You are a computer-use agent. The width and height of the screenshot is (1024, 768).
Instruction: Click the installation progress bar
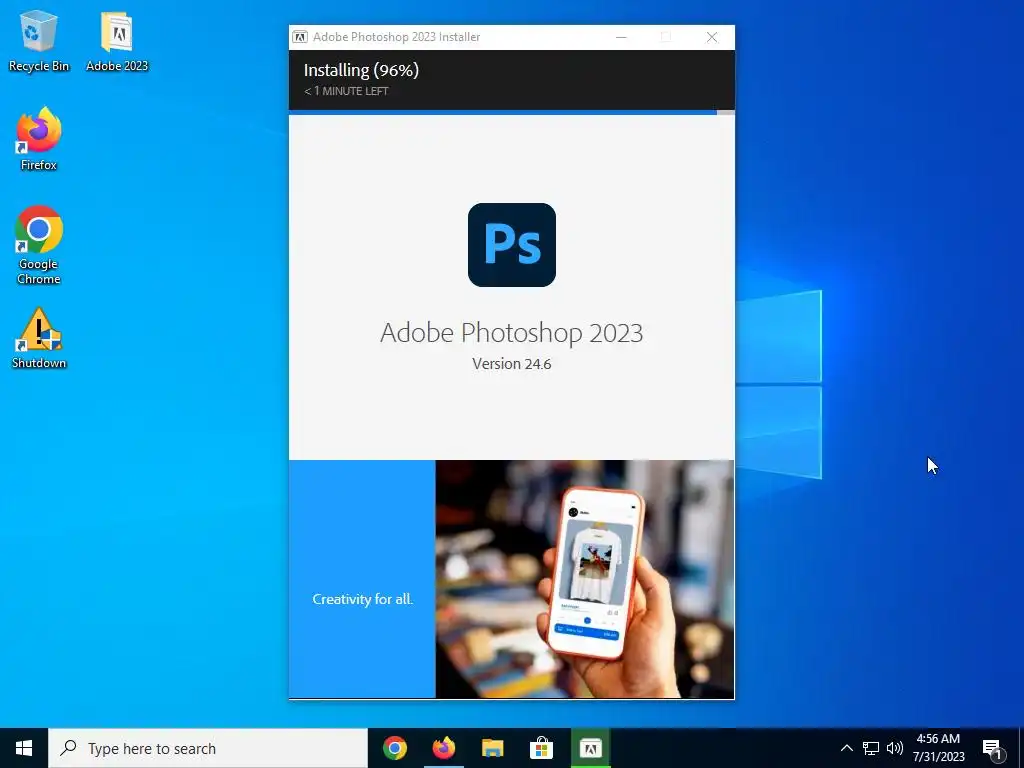(512, 112)
